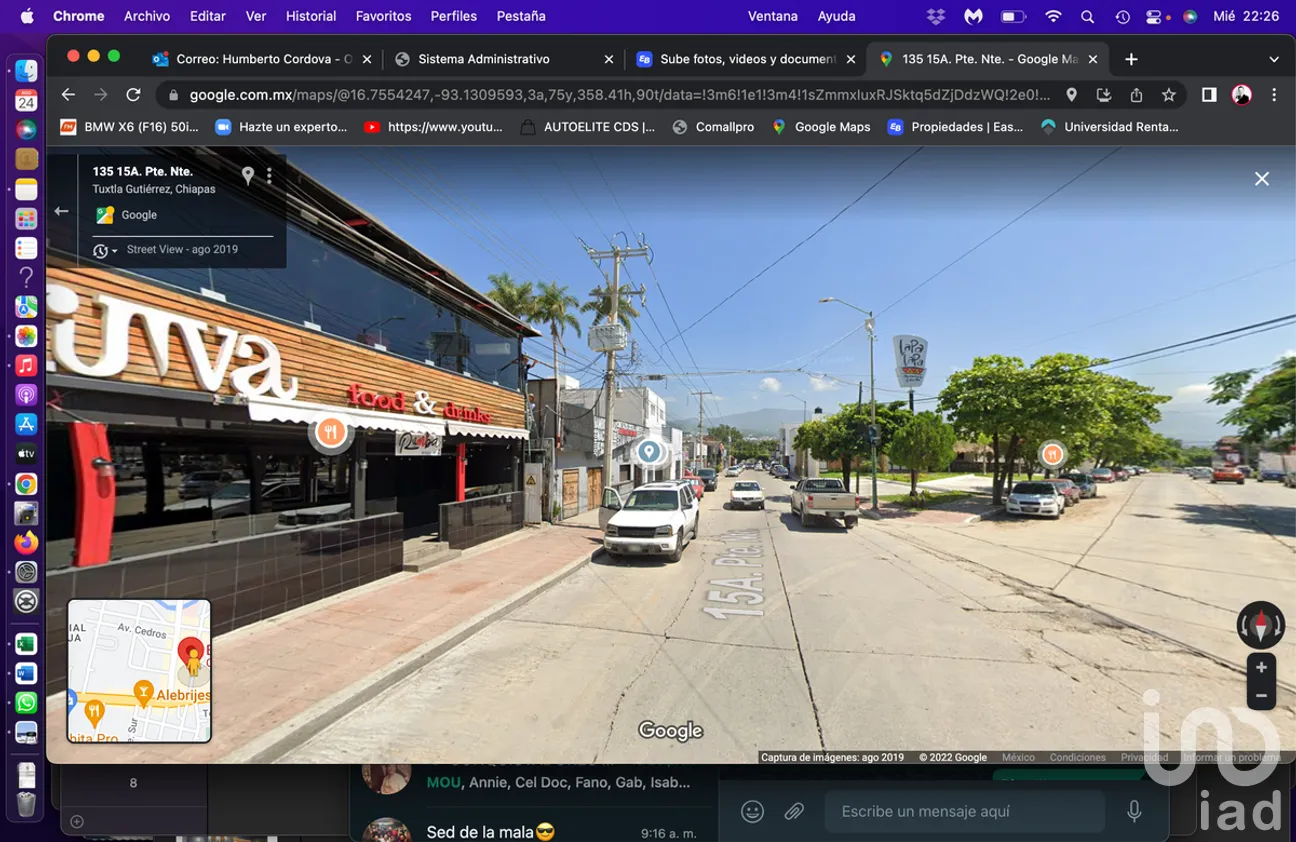Click the Malwarebytes icon in the menu bar
The height and width of the screenshot is (842, 1296).
pos(973,16)
